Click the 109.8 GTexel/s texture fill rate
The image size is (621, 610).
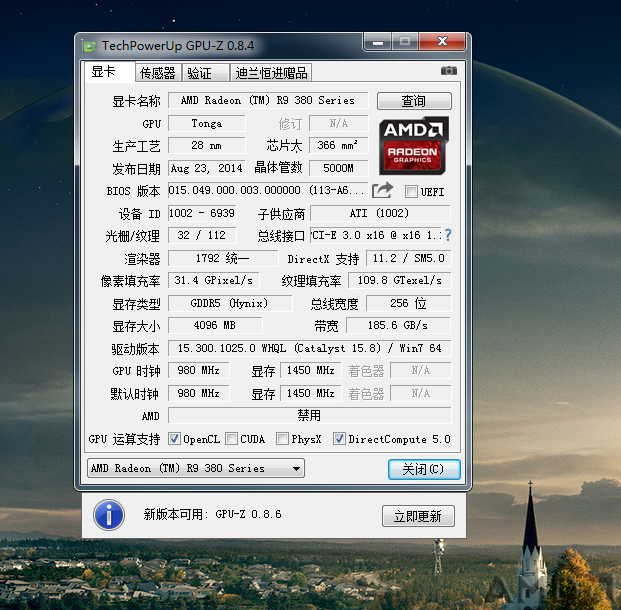click(x=400, y=280)
